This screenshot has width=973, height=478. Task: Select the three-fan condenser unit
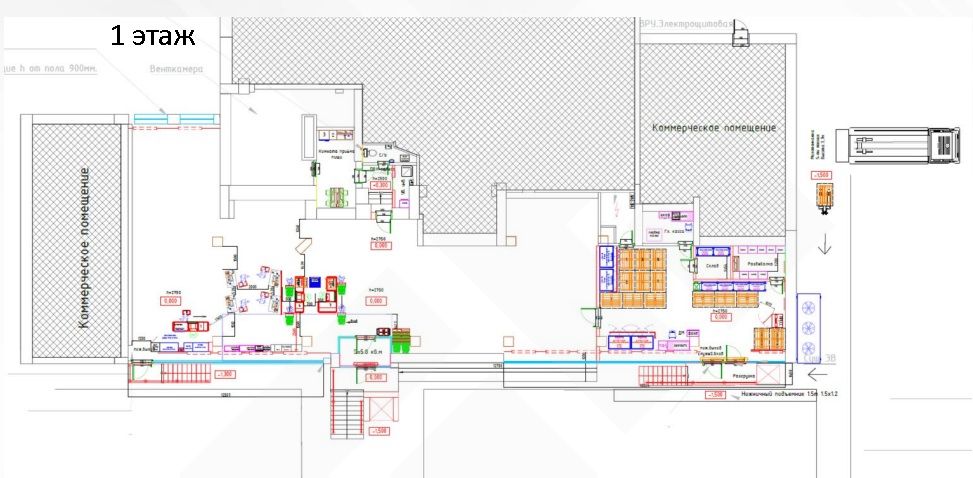pyautogui.click(x=809, y=323)
